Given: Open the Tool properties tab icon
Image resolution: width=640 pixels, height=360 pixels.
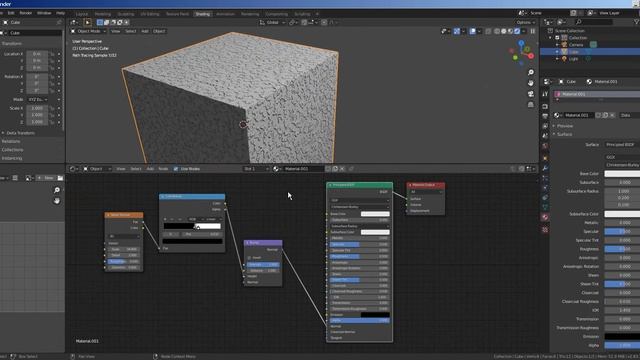Looking at the screenshot, I should click(545, 94).
